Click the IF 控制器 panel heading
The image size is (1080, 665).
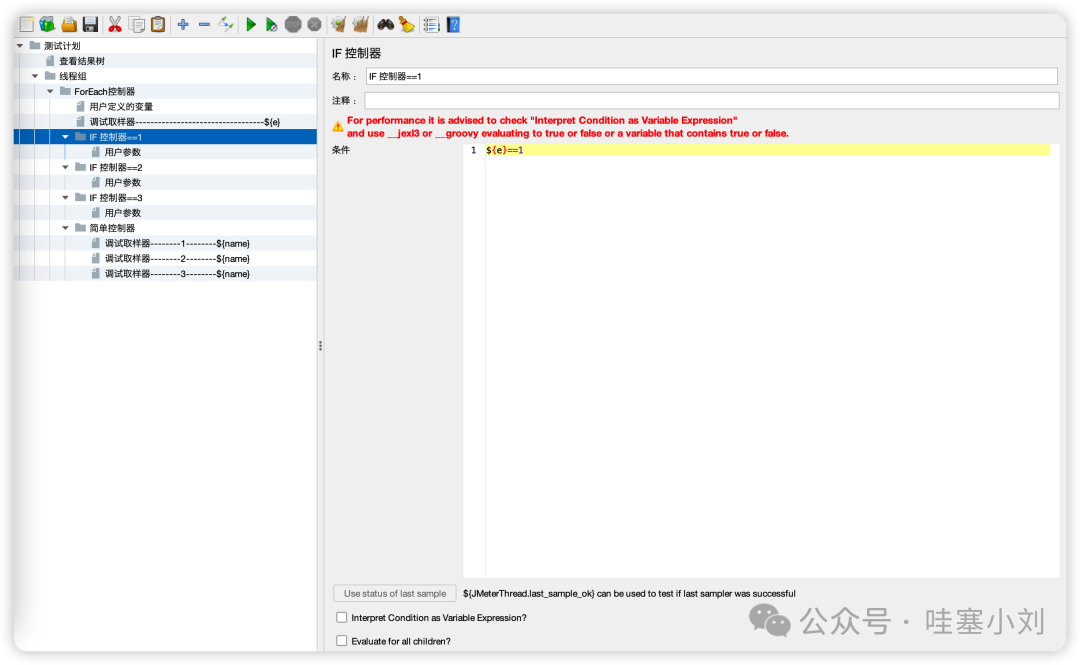[x=356, y=53]
